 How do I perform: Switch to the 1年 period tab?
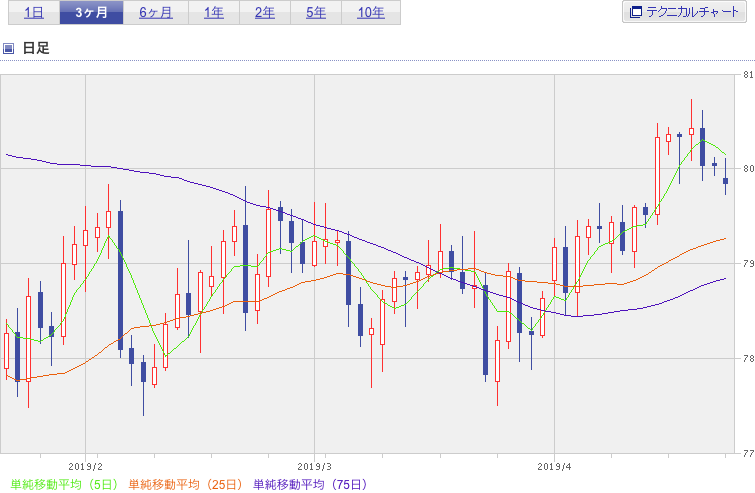pyautogui.click(x=214, y=12)
